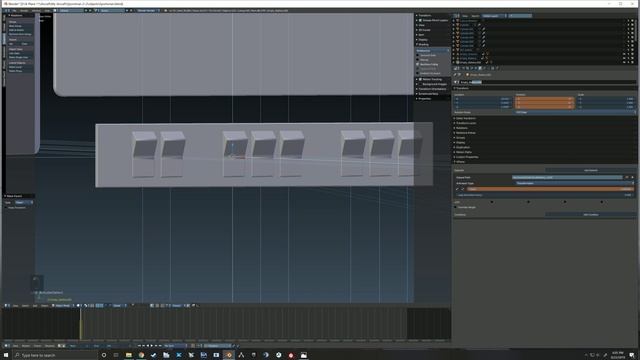Expand the Transform Locks panel

coord(465,123)
